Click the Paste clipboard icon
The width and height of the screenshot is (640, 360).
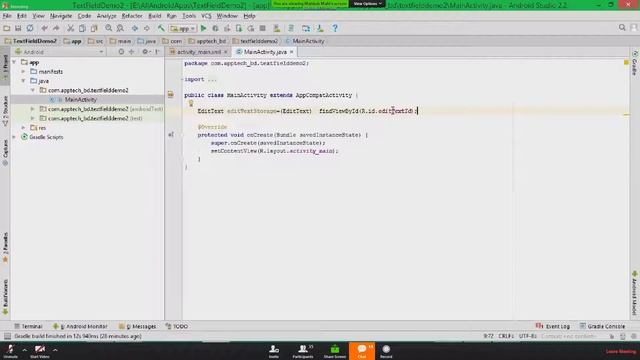pyautogui.click(x=94, y=28)
